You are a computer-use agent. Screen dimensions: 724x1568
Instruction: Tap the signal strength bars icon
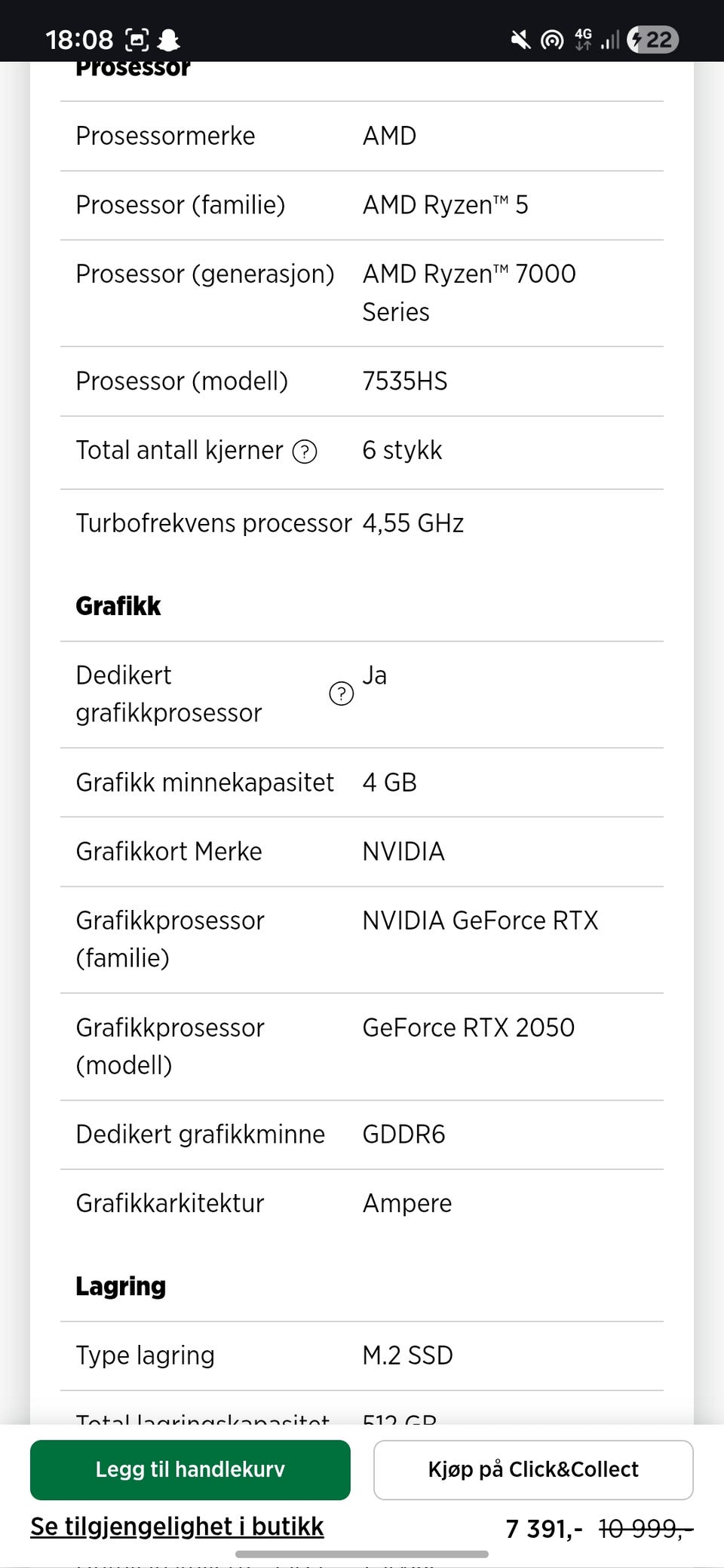610,39
